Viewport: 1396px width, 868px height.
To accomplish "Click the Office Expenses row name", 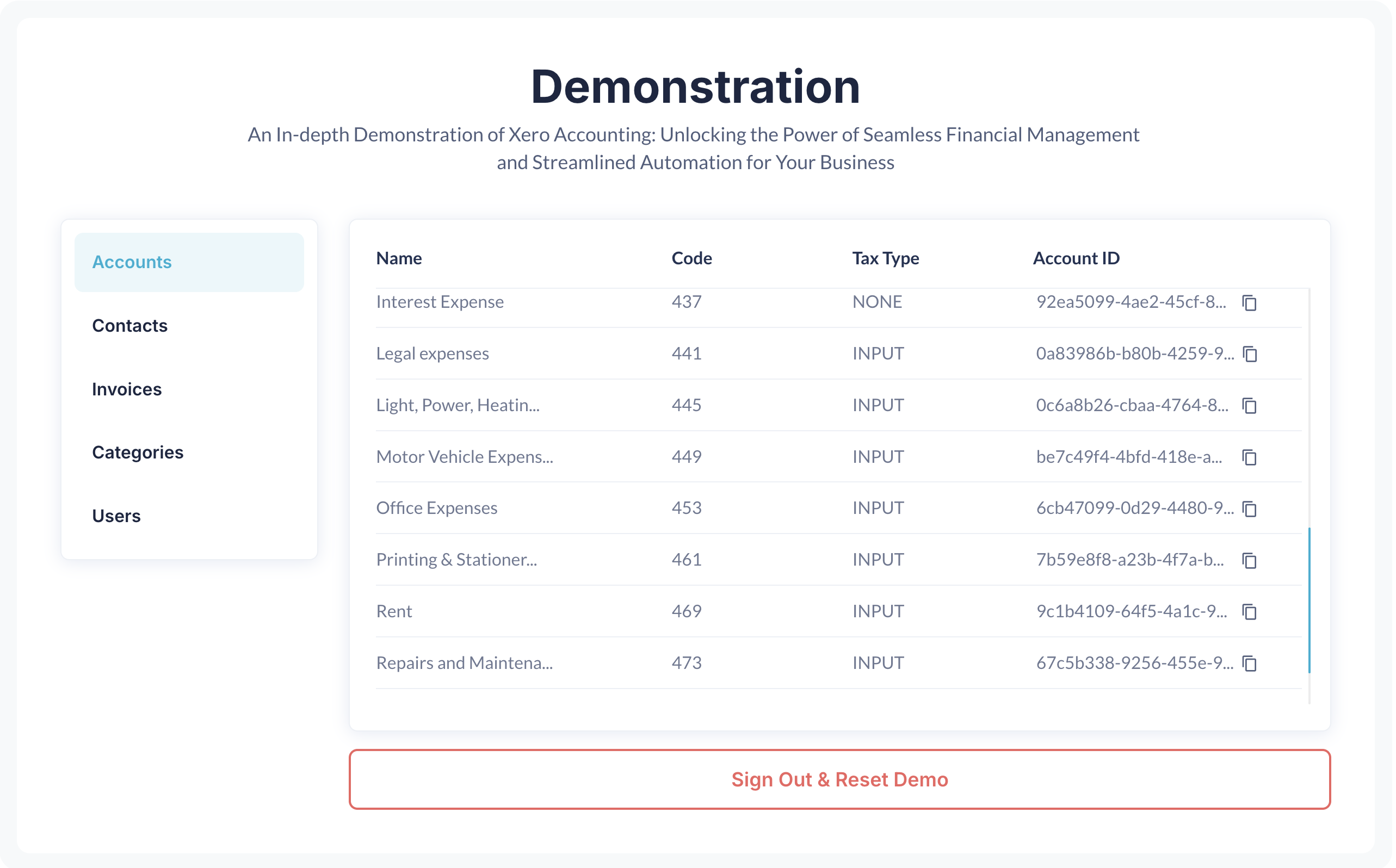I will click(x=437, y=509).
